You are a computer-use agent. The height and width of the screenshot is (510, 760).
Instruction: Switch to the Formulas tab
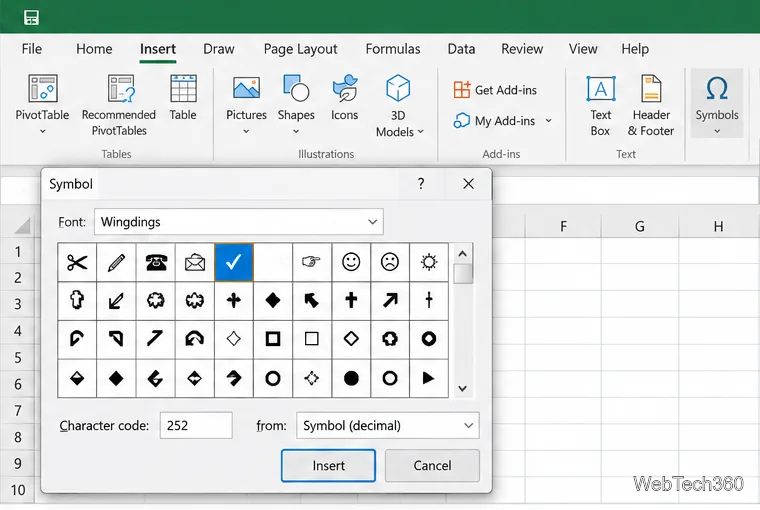click(x=393, y=49)
